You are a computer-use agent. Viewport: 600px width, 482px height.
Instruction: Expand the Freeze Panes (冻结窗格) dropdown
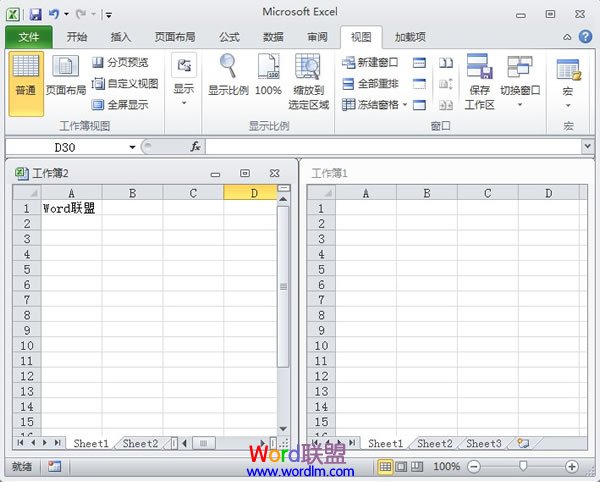pos(405,104)
